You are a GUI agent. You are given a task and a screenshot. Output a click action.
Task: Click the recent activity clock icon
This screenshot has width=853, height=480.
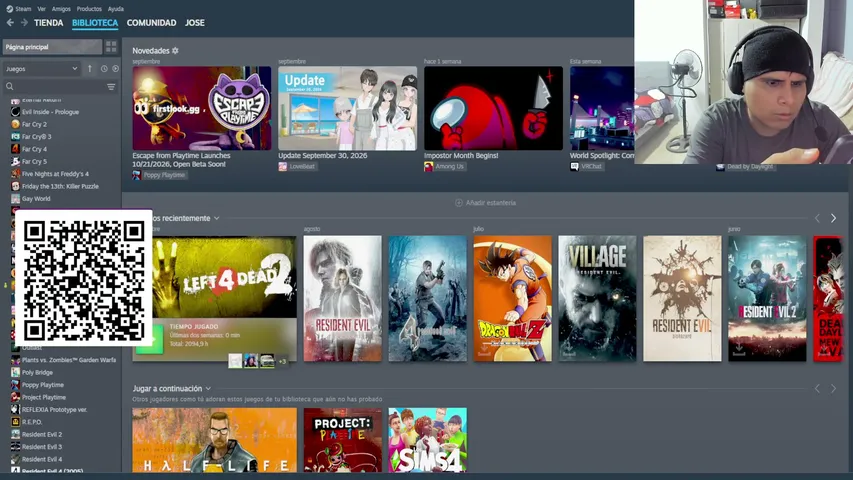click(104, 69)
